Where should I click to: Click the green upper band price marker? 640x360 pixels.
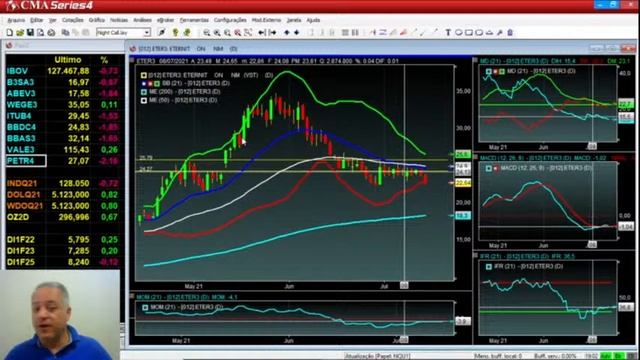[463, 154]
